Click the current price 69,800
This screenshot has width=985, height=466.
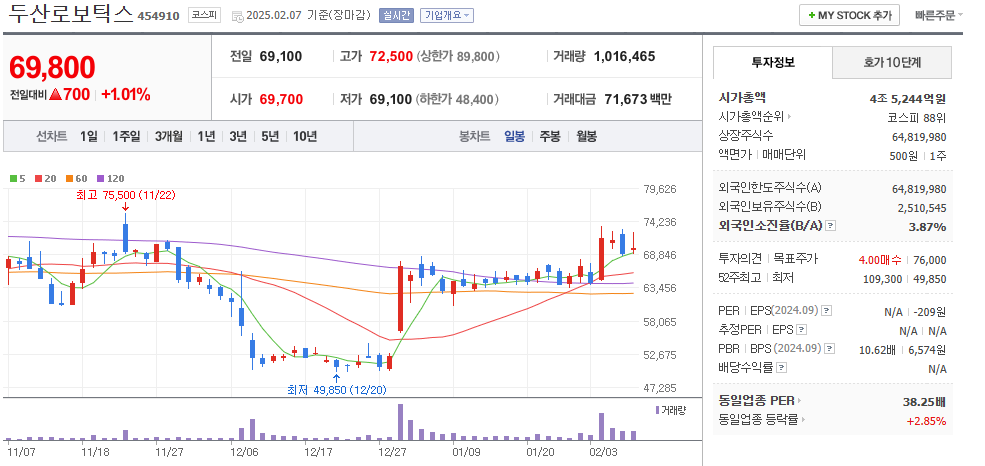pyautogui.click(x=52, y=68)
